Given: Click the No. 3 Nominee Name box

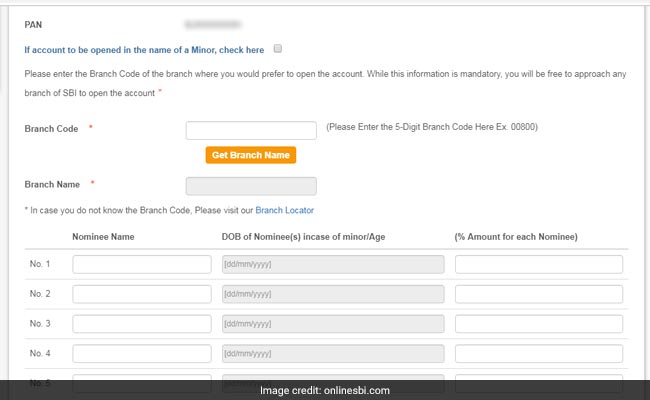Looking at the screenshot, I should tap(142, 324).
